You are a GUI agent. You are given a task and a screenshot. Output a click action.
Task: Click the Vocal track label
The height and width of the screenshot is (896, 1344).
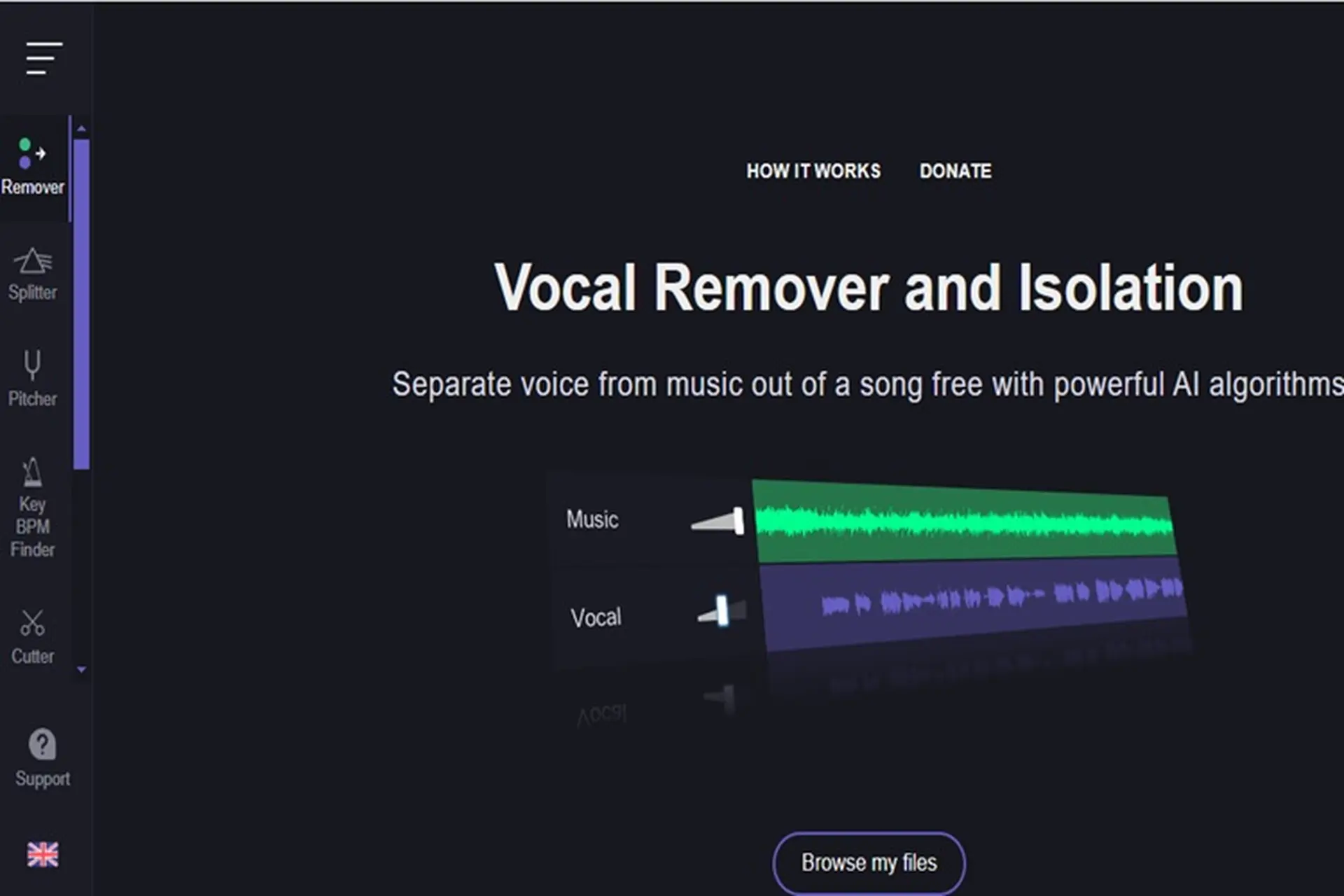(x=596, y=617)
